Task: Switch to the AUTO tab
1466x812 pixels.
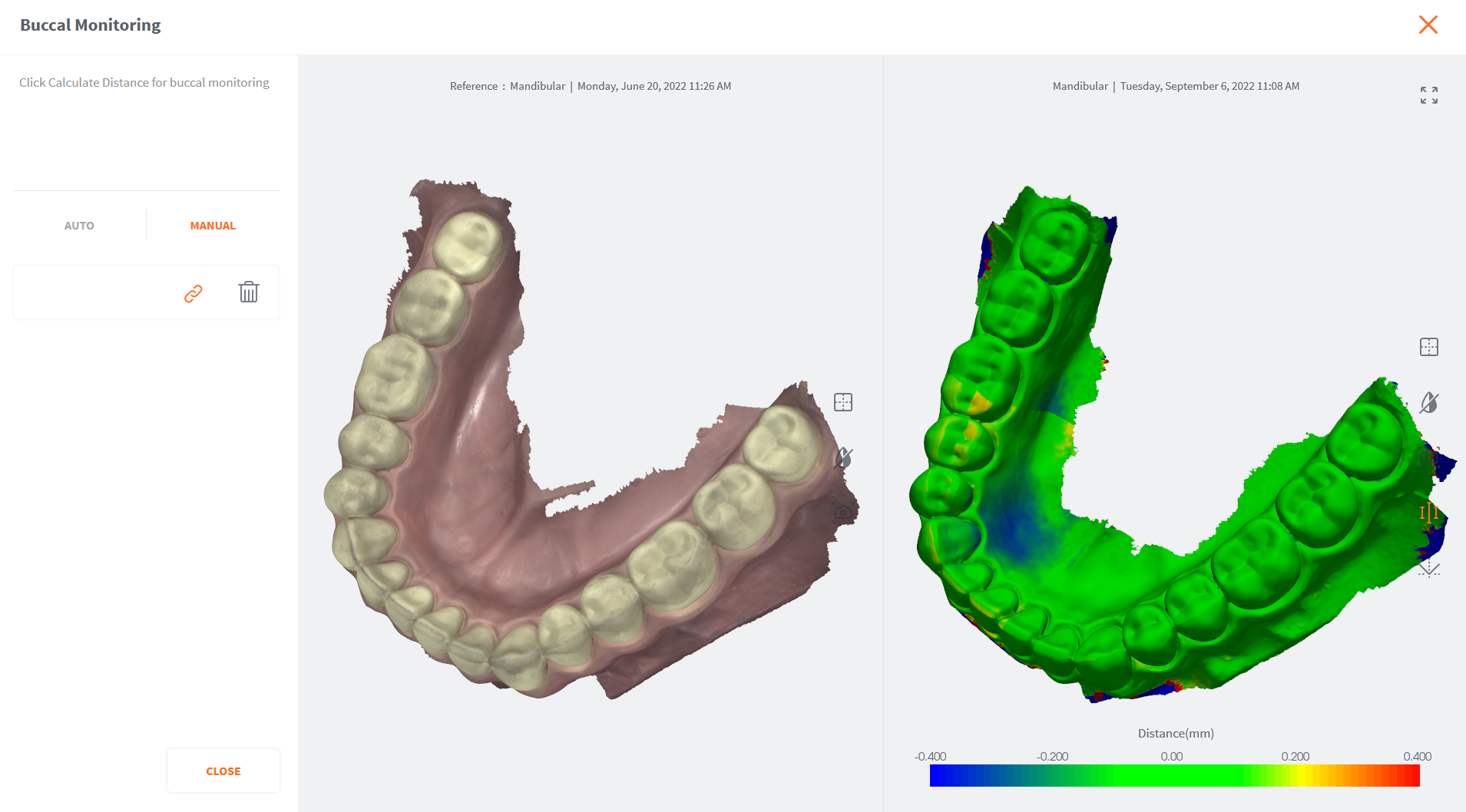Action: point(79,226)
